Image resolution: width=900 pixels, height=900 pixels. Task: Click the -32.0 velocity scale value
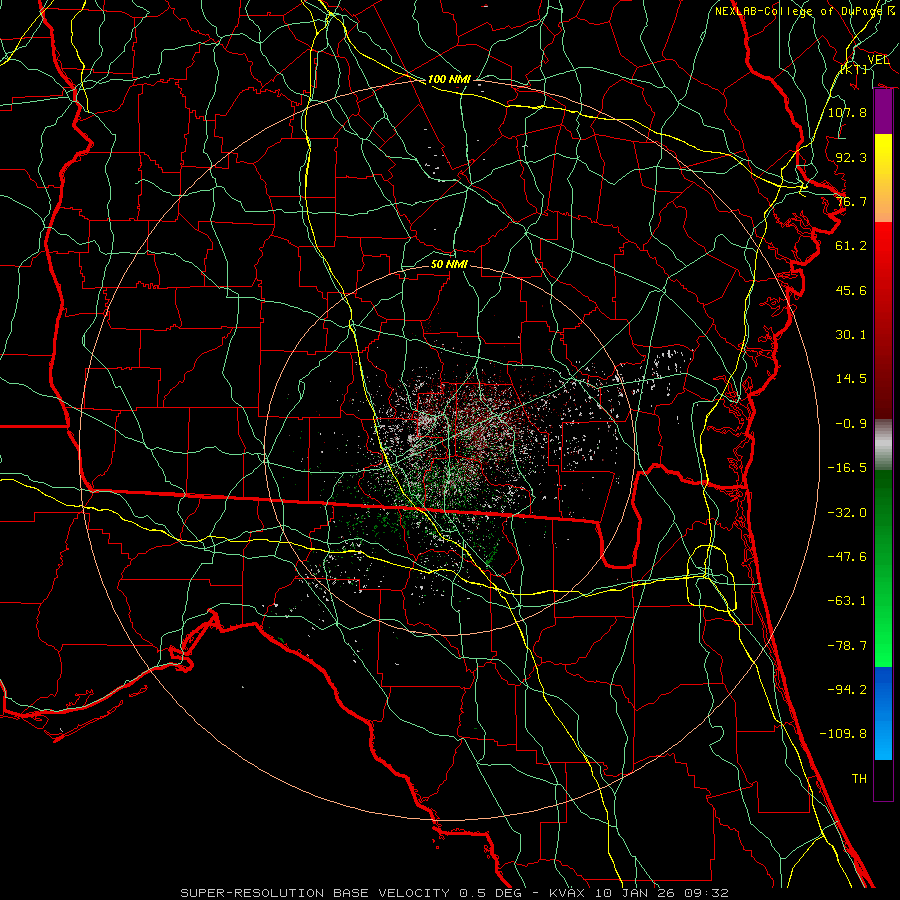[x=847, y=513]
